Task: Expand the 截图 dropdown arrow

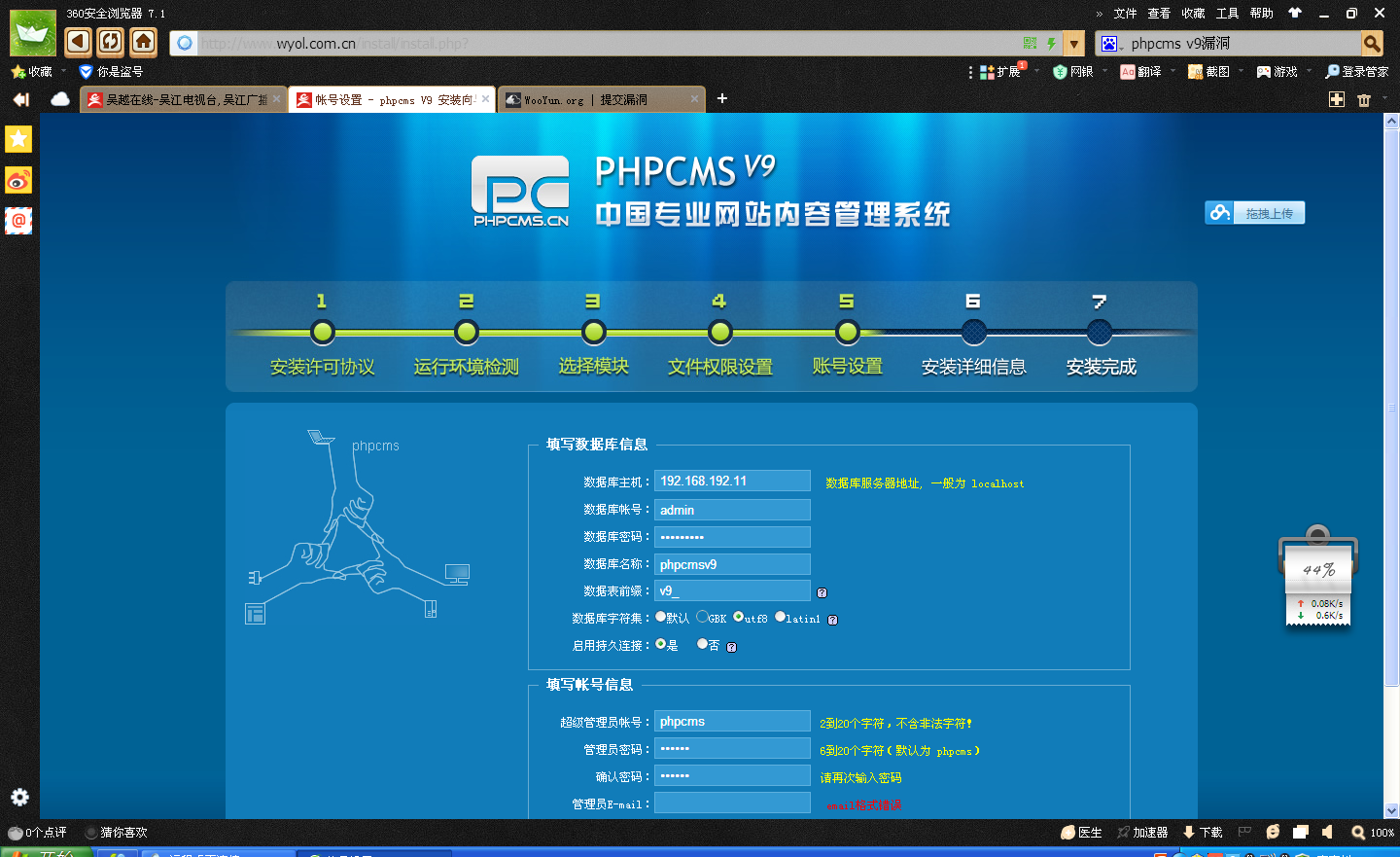Action: [x=1241, y=71]
